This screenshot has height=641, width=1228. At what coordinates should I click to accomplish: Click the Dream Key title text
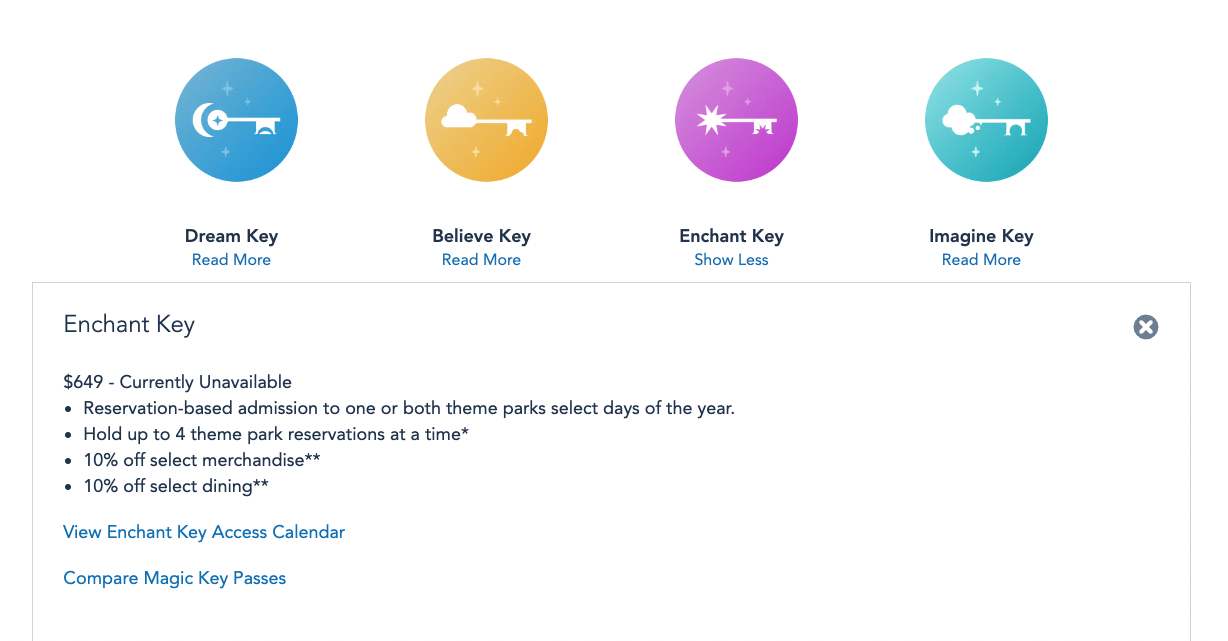[x=231, y=236]
